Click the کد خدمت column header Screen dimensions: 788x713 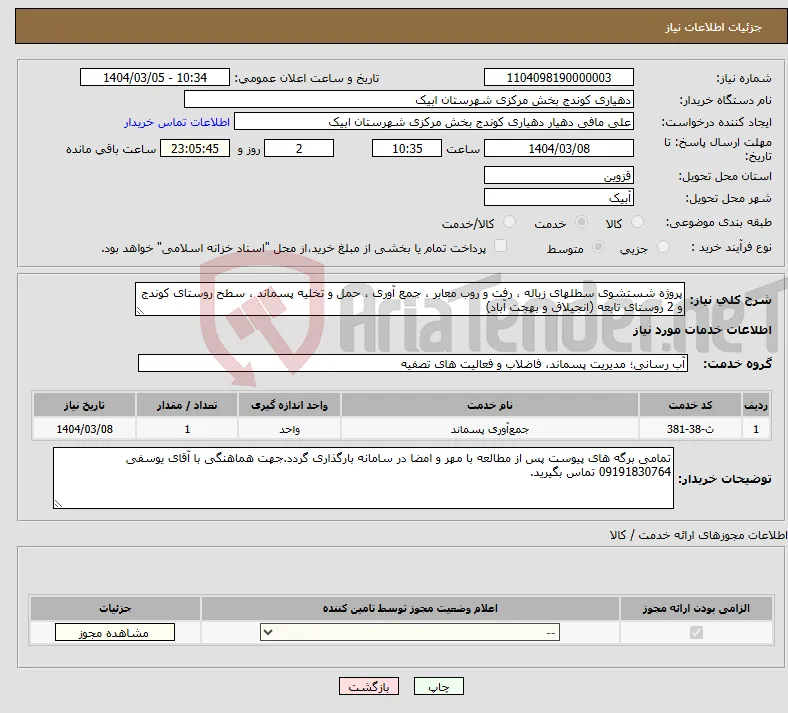coord(691,405)
